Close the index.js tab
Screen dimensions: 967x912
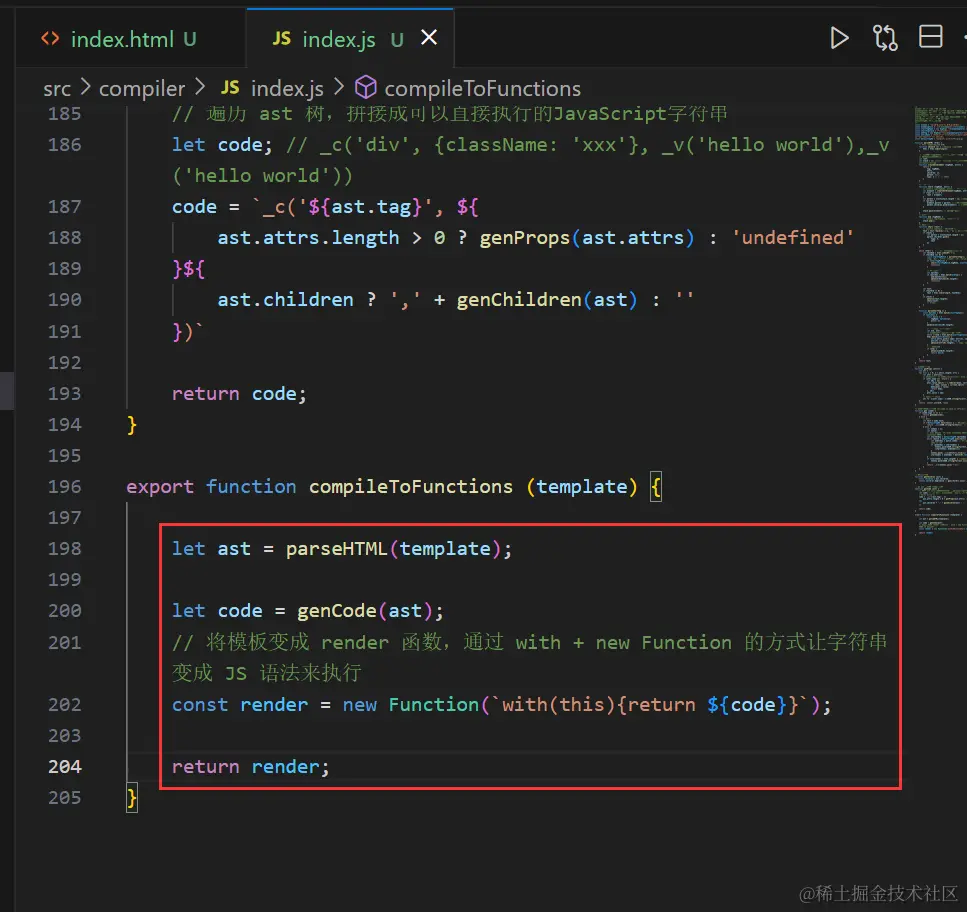(x=429, y=38)
